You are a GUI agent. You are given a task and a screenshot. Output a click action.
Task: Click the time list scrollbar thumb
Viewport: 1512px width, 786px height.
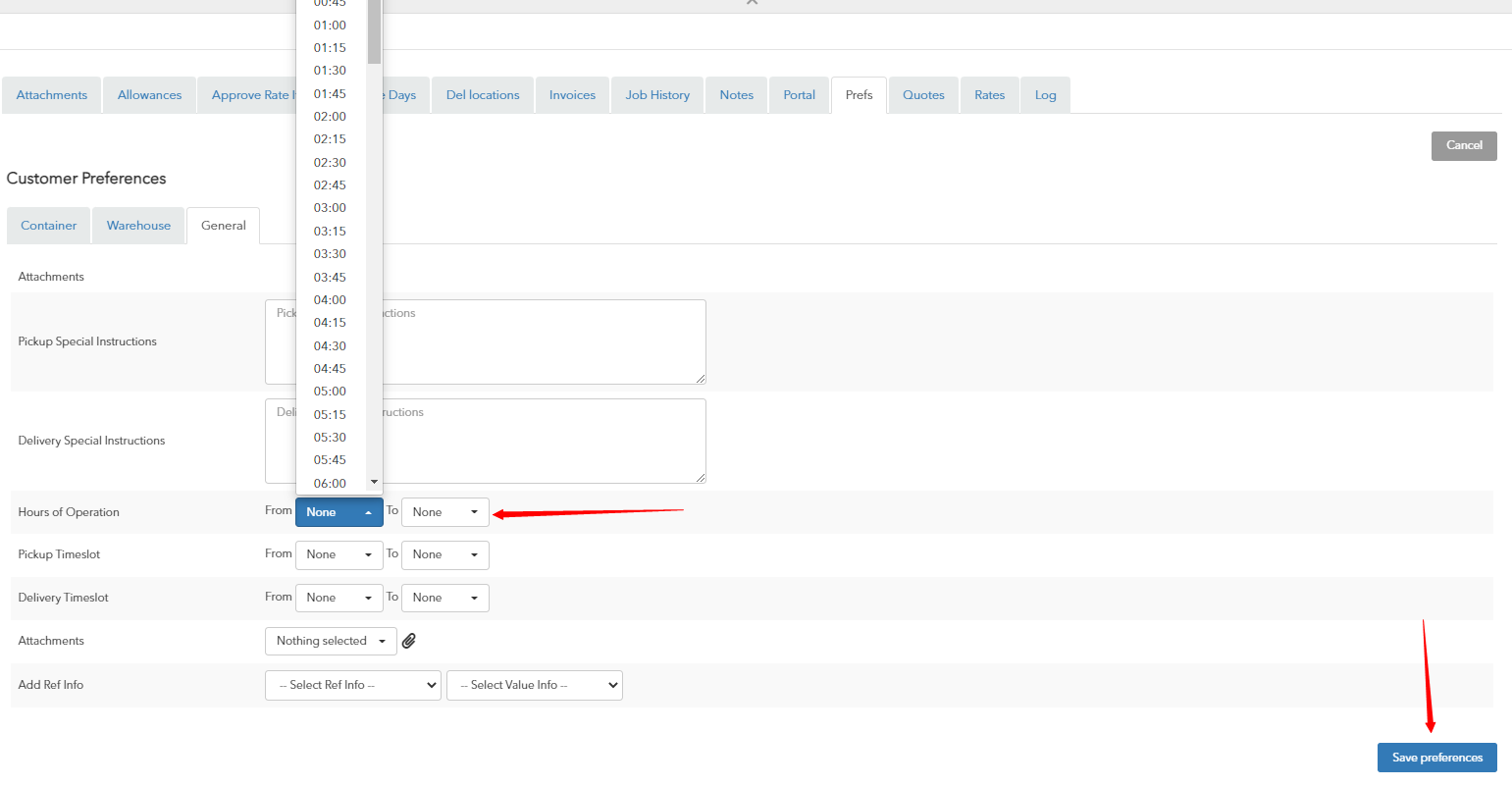tap(374, 31)
